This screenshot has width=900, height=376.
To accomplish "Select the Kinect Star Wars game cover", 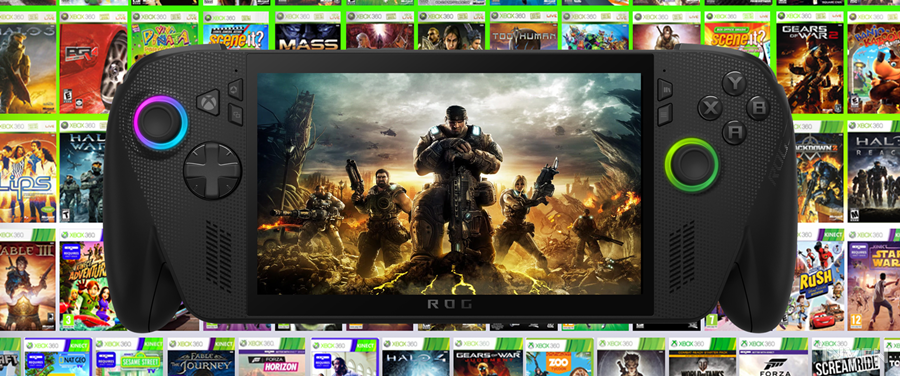I will 874,280.
